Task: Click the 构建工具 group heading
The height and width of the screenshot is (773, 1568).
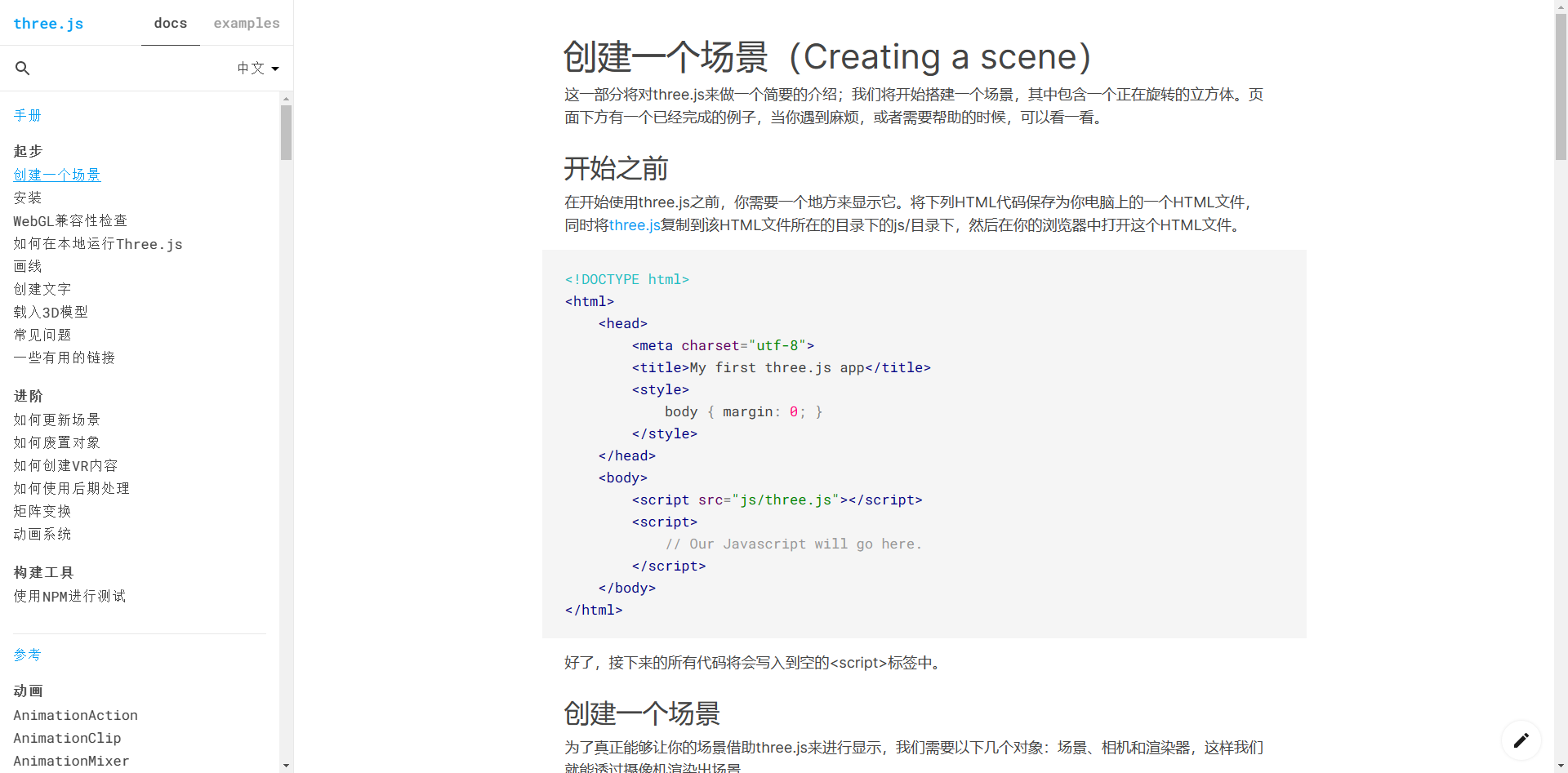Action: click(43, 572)
